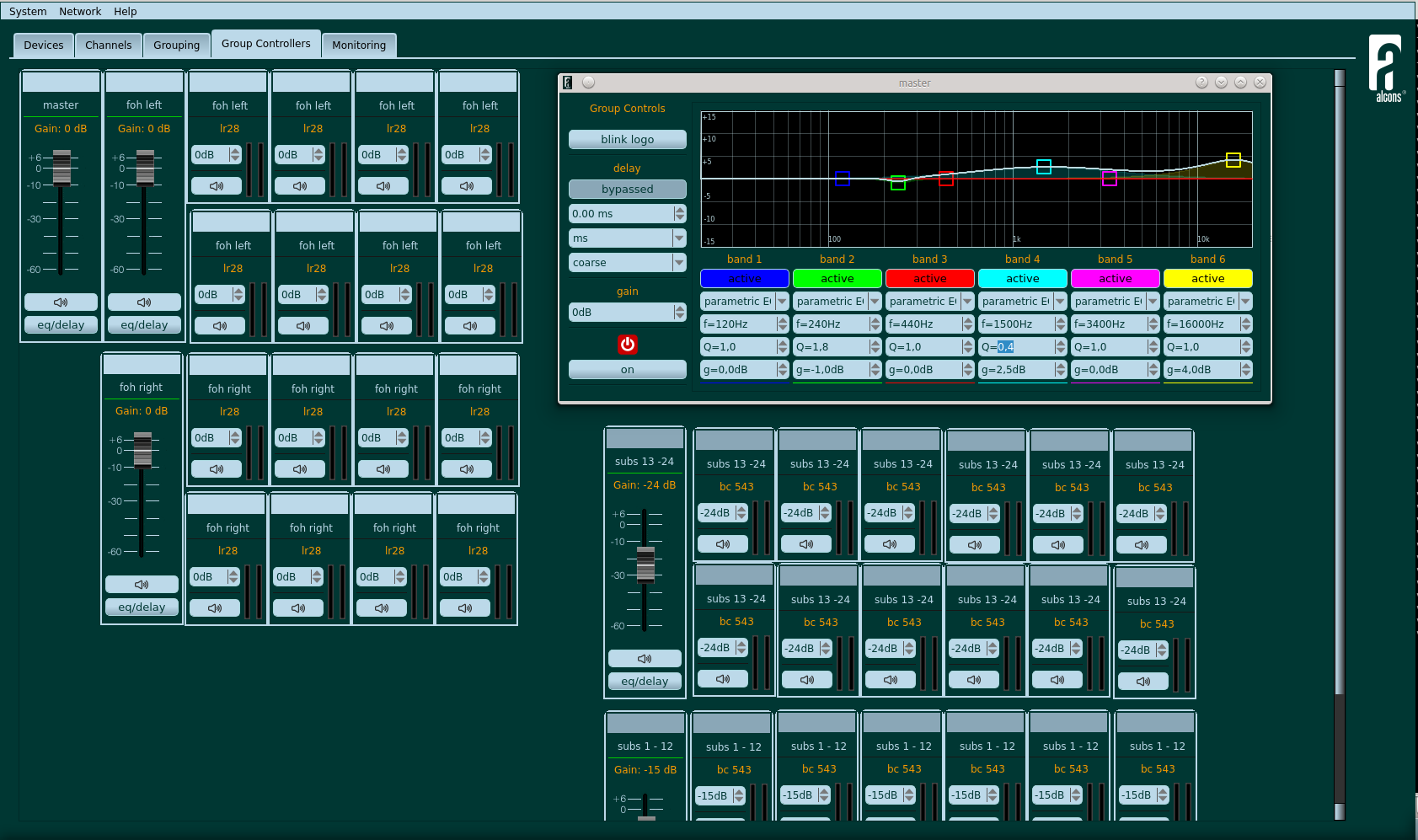Open band 6 parametric EQ type dropdown
This screenshot has width=1418, height=840.
click(x=1208, y=301)
